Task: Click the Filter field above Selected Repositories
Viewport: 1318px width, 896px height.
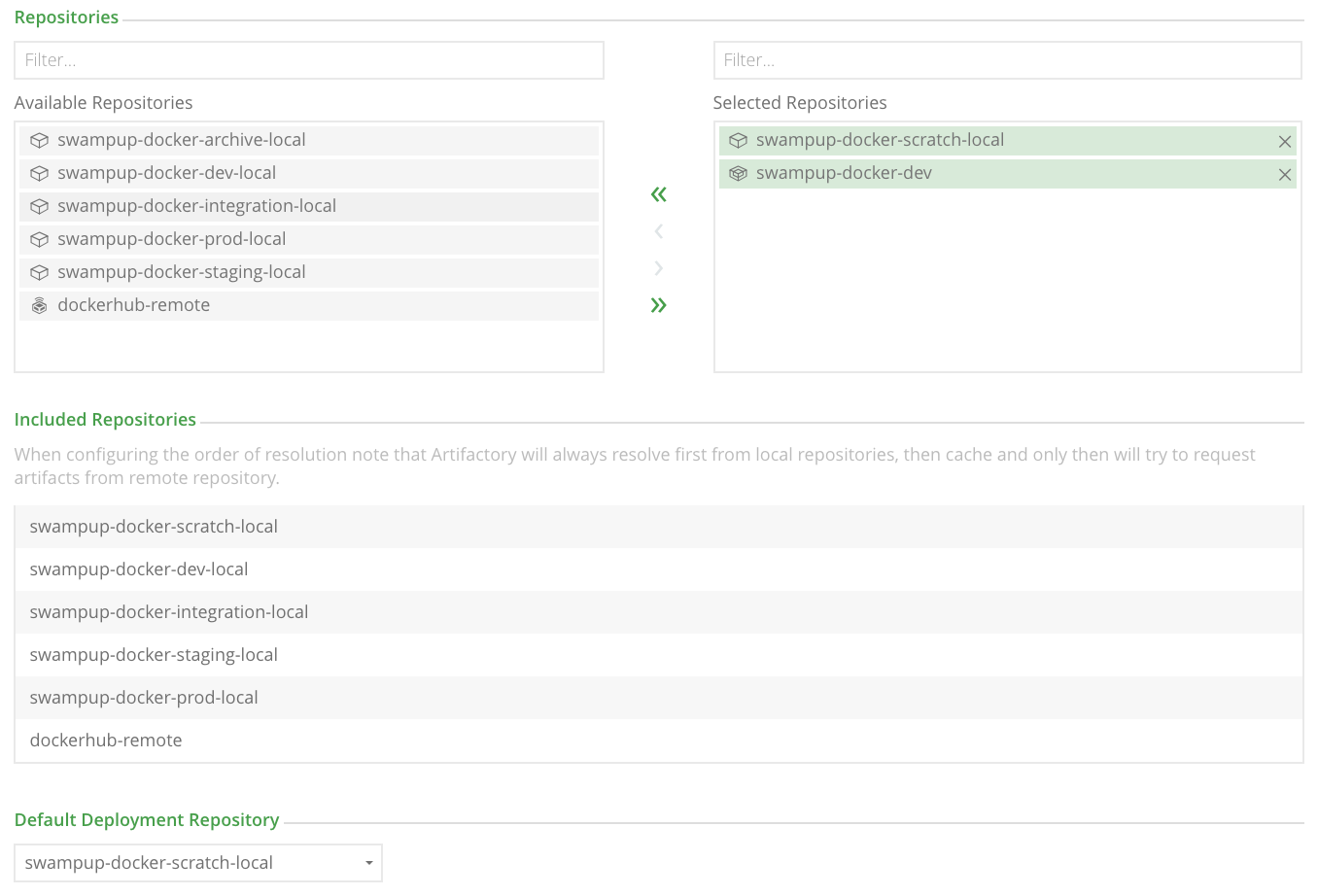Action: [1007, 59]
